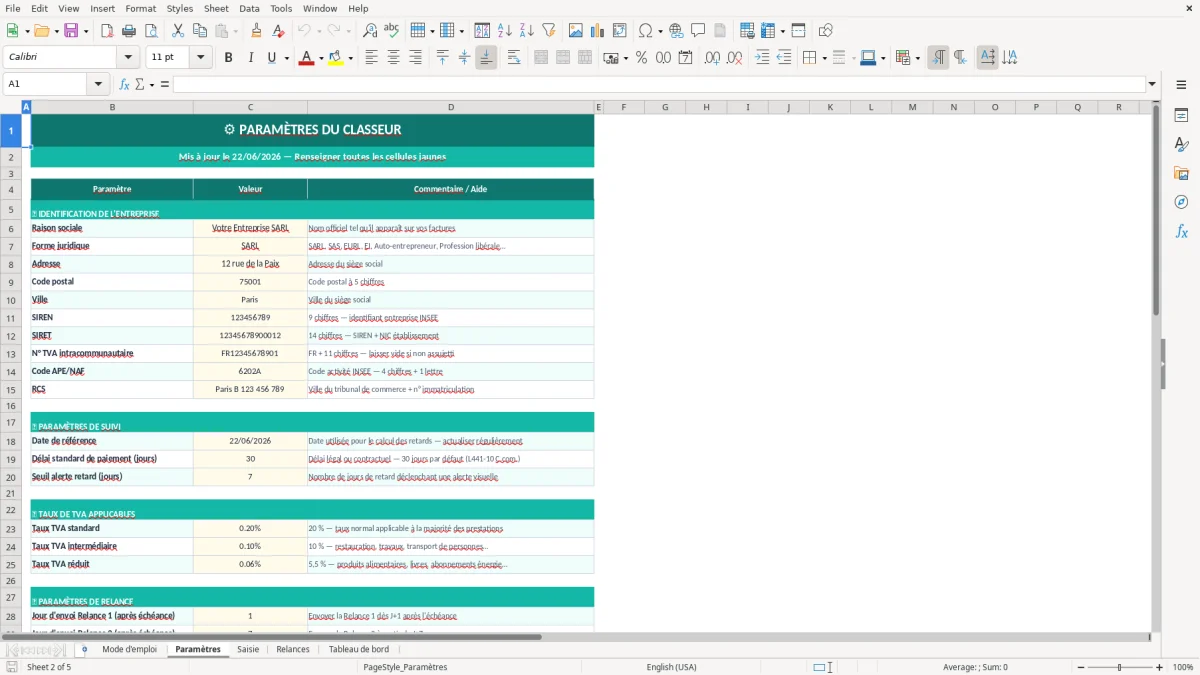
Task: Click the Insert Comment icon
Action: 698,31
